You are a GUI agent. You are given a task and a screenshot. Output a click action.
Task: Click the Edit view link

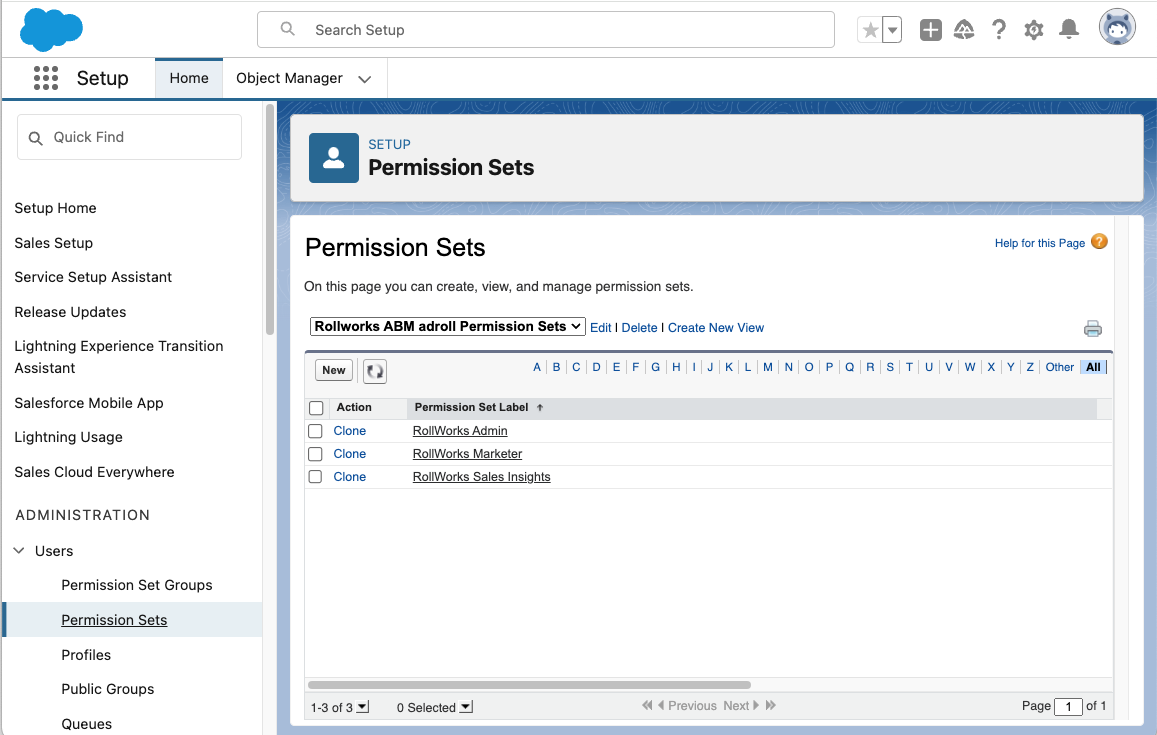(601, 328)
